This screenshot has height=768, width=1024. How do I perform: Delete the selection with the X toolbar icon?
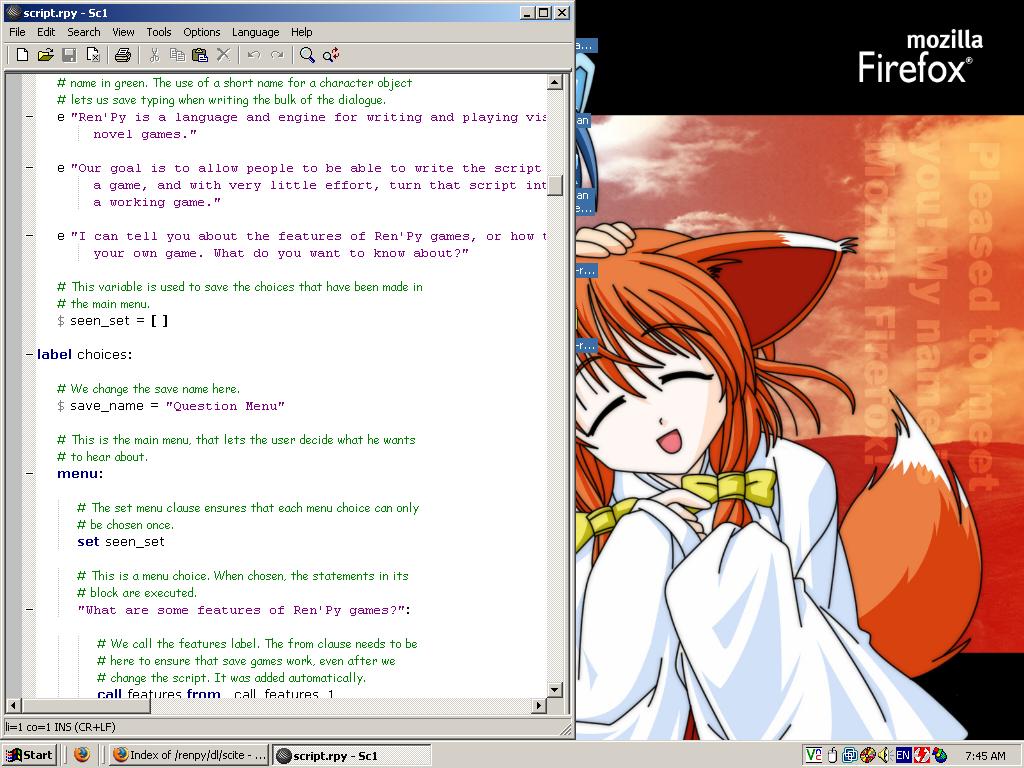[223, 55]
